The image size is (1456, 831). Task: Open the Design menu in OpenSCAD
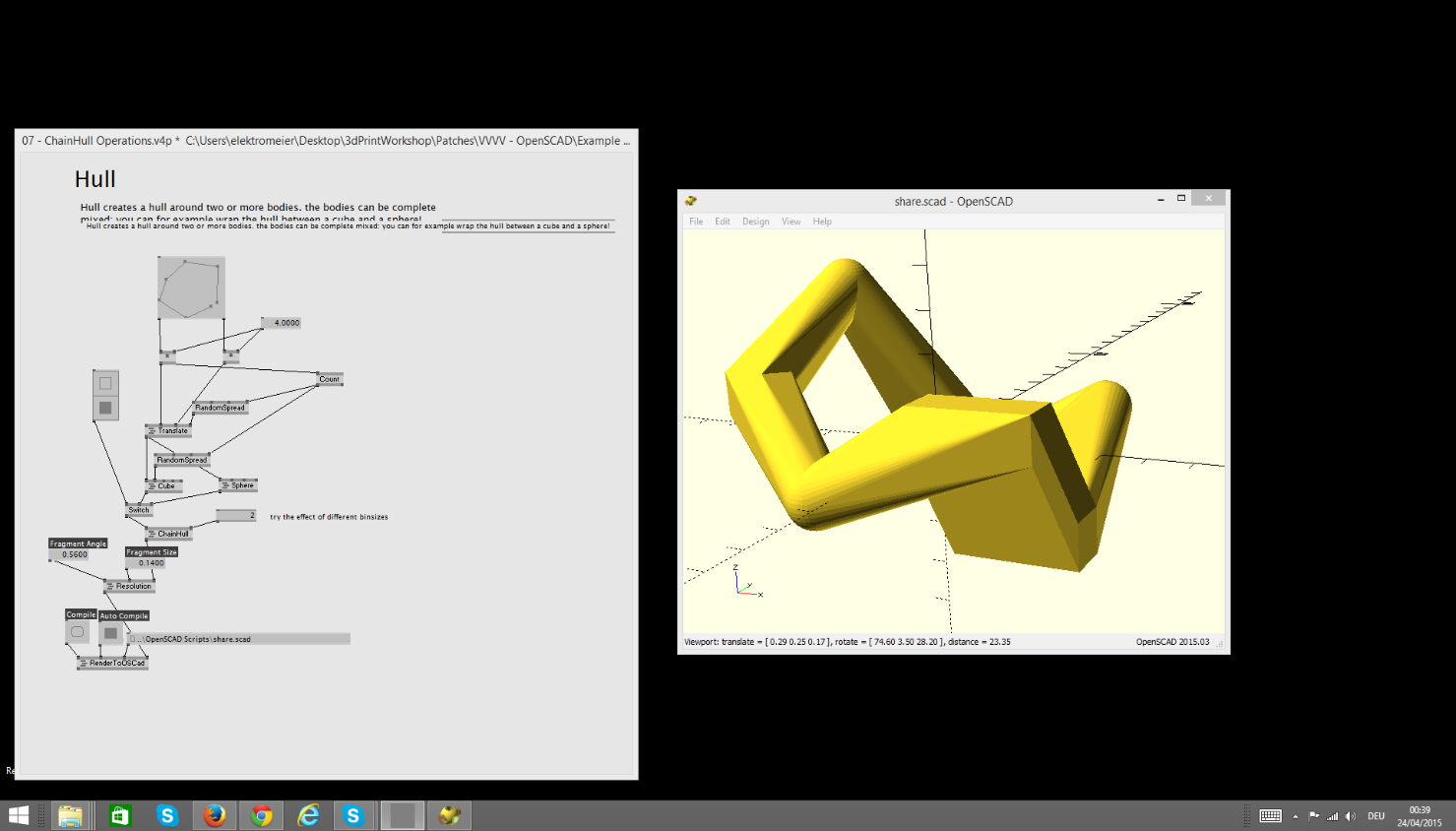point(755,222)
